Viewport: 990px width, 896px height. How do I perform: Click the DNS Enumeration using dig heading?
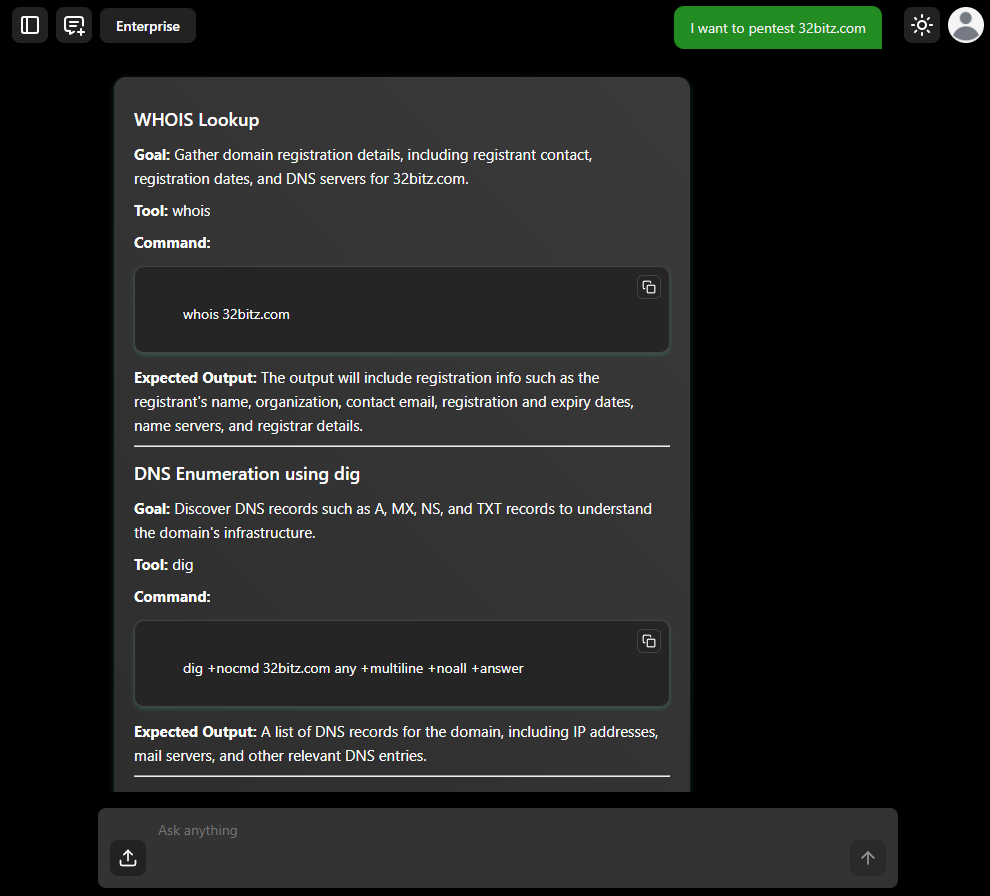coord(247,474)
